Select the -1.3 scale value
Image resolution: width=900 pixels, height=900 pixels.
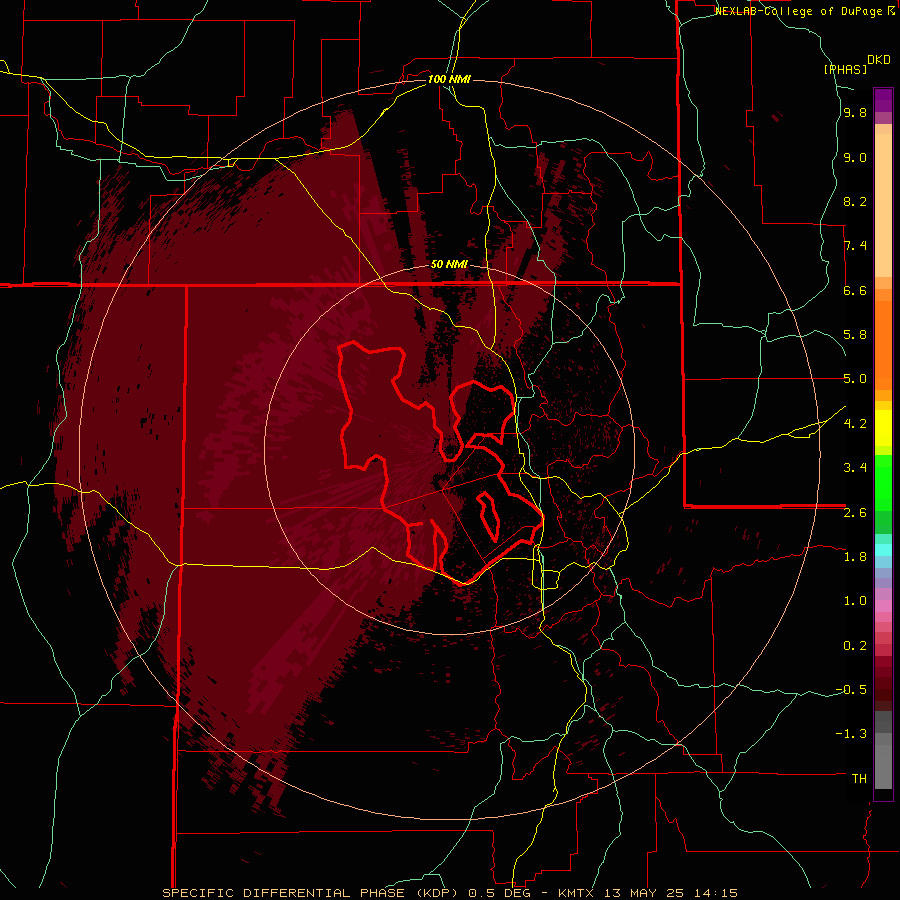coord(851,734)
